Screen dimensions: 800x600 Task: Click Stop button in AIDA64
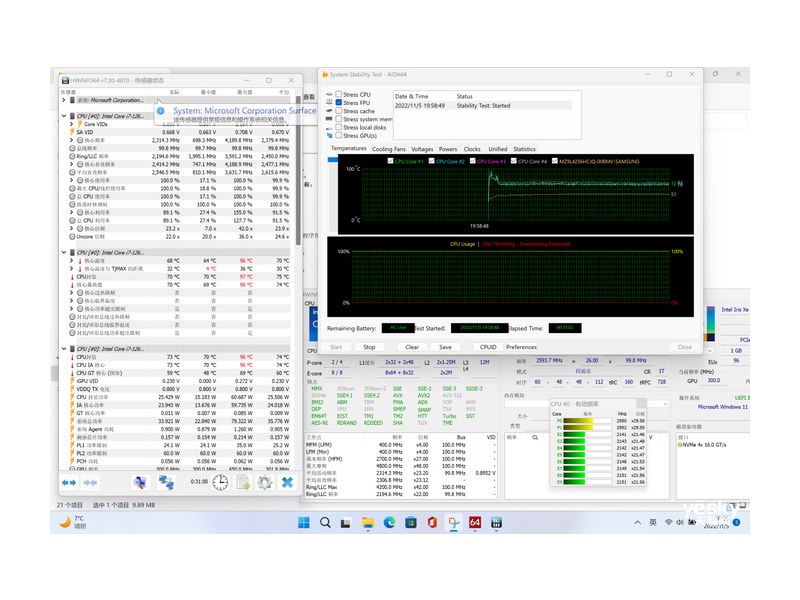point(369,347)
